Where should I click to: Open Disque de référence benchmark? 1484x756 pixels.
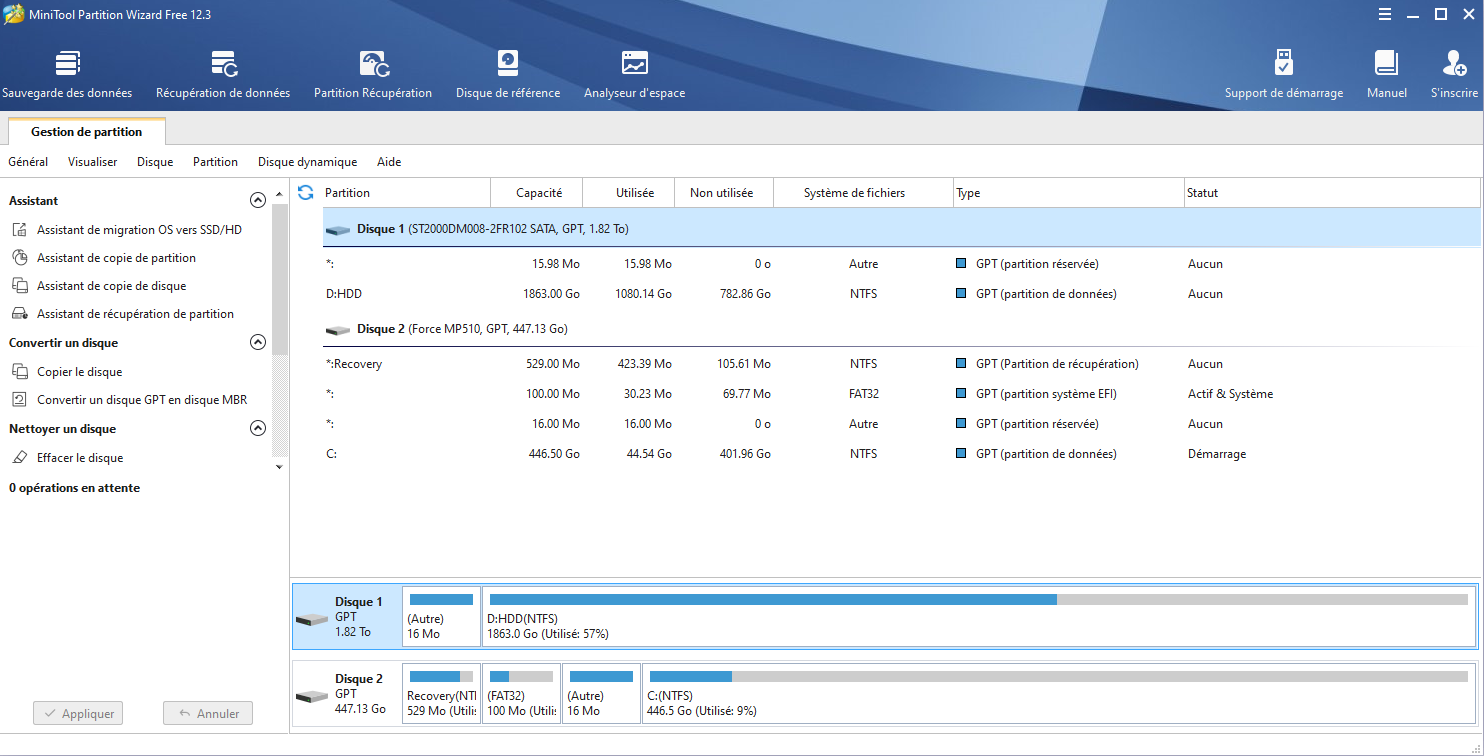tap(508, 75)
